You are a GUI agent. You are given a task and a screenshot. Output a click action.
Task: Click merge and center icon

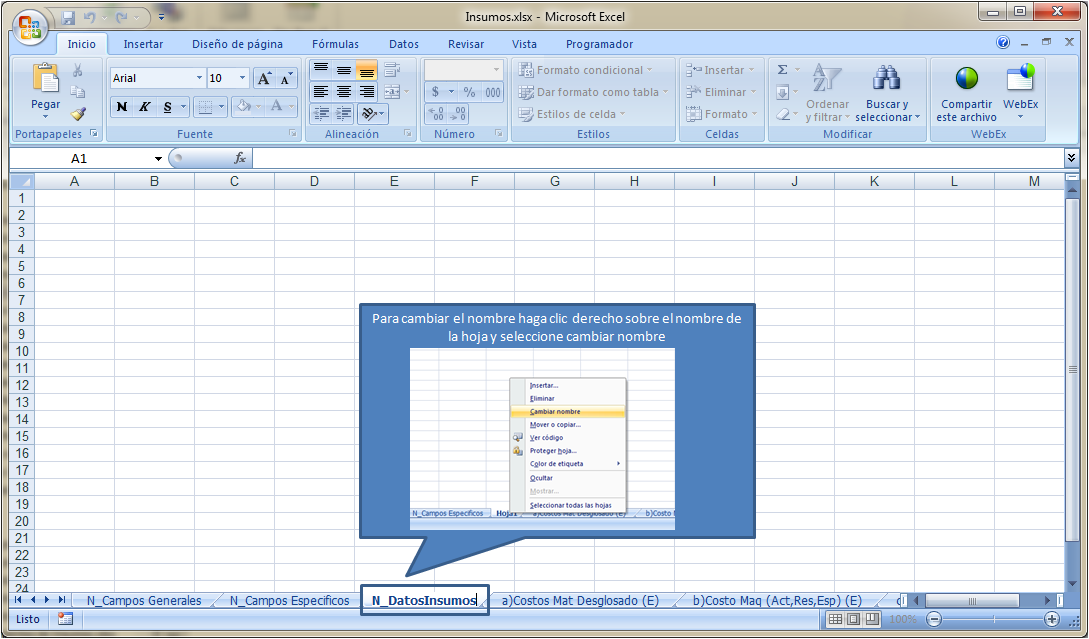point(392,92)
